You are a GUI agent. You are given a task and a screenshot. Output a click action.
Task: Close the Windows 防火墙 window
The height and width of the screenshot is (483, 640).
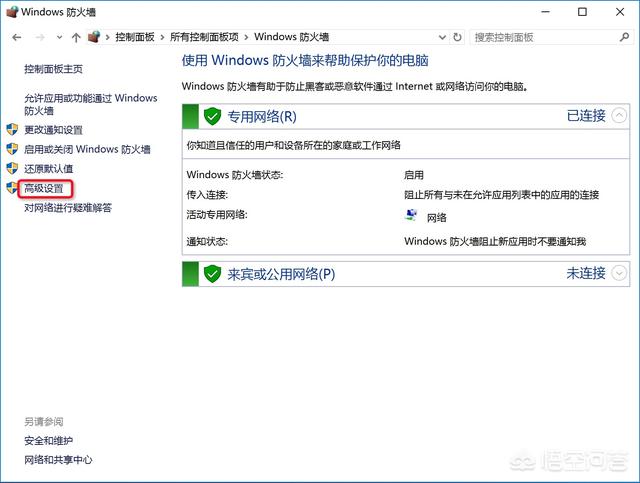(x=620, y=12)
